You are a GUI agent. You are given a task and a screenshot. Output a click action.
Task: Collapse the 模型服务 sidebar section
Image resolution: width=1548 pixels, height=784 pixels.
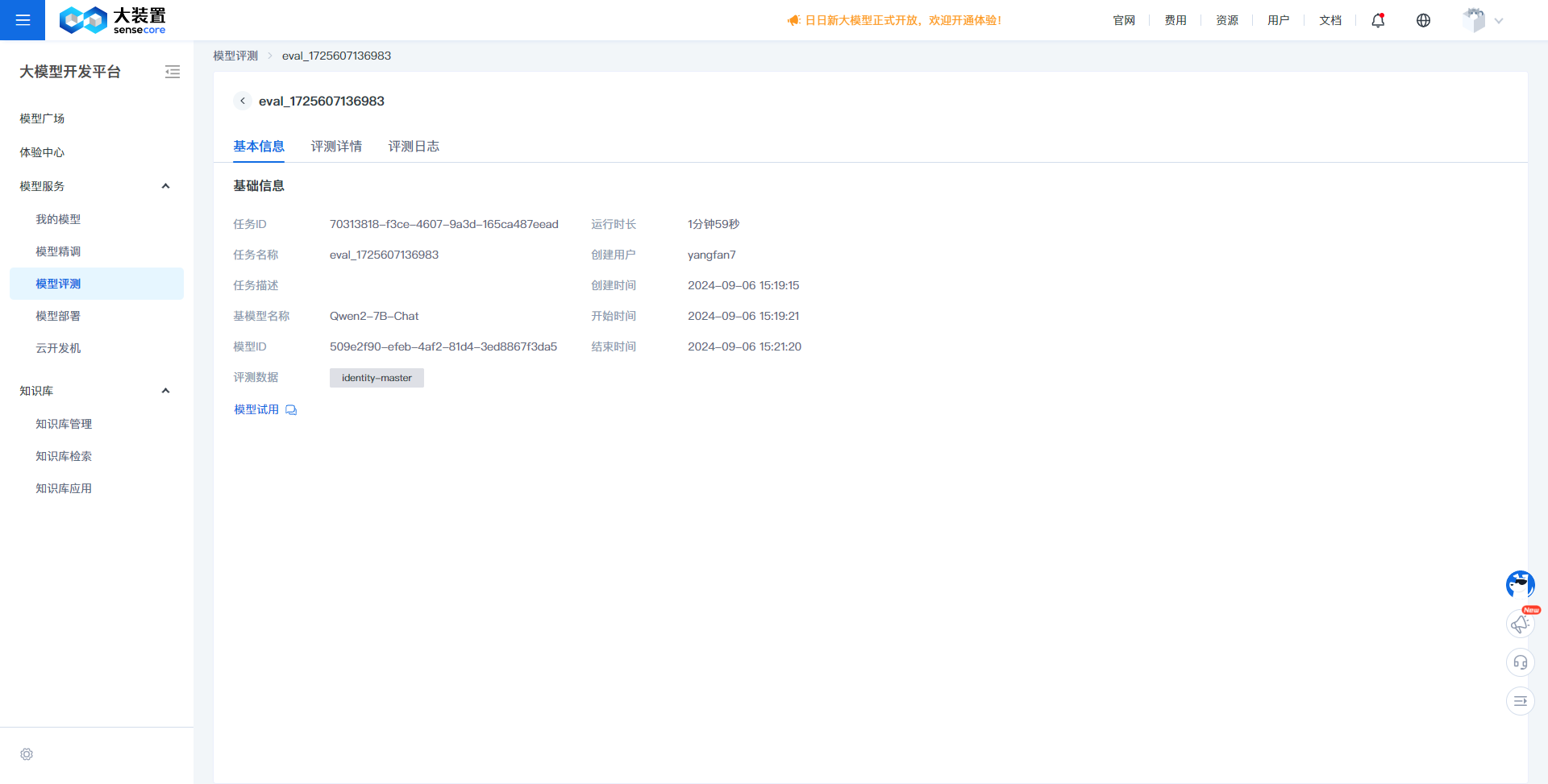[x=165, y=186]
